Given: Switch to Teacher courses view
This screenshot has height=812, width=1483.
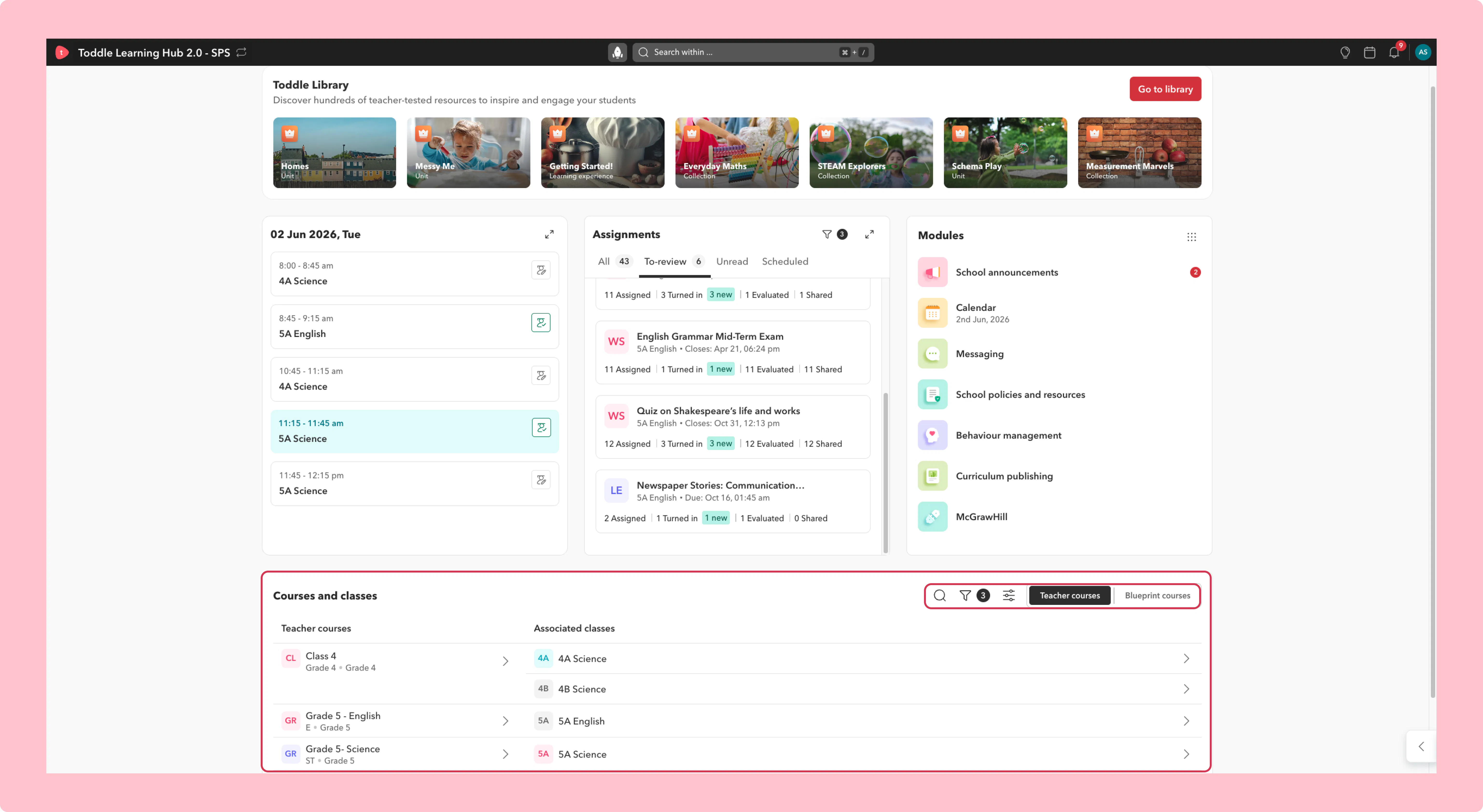Looking at the screenshot, I should tap(1070, 595).
